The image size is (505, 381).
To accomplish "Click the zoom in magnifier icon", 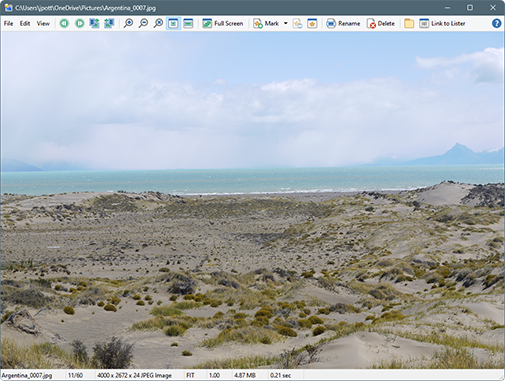I will (128, 23).
